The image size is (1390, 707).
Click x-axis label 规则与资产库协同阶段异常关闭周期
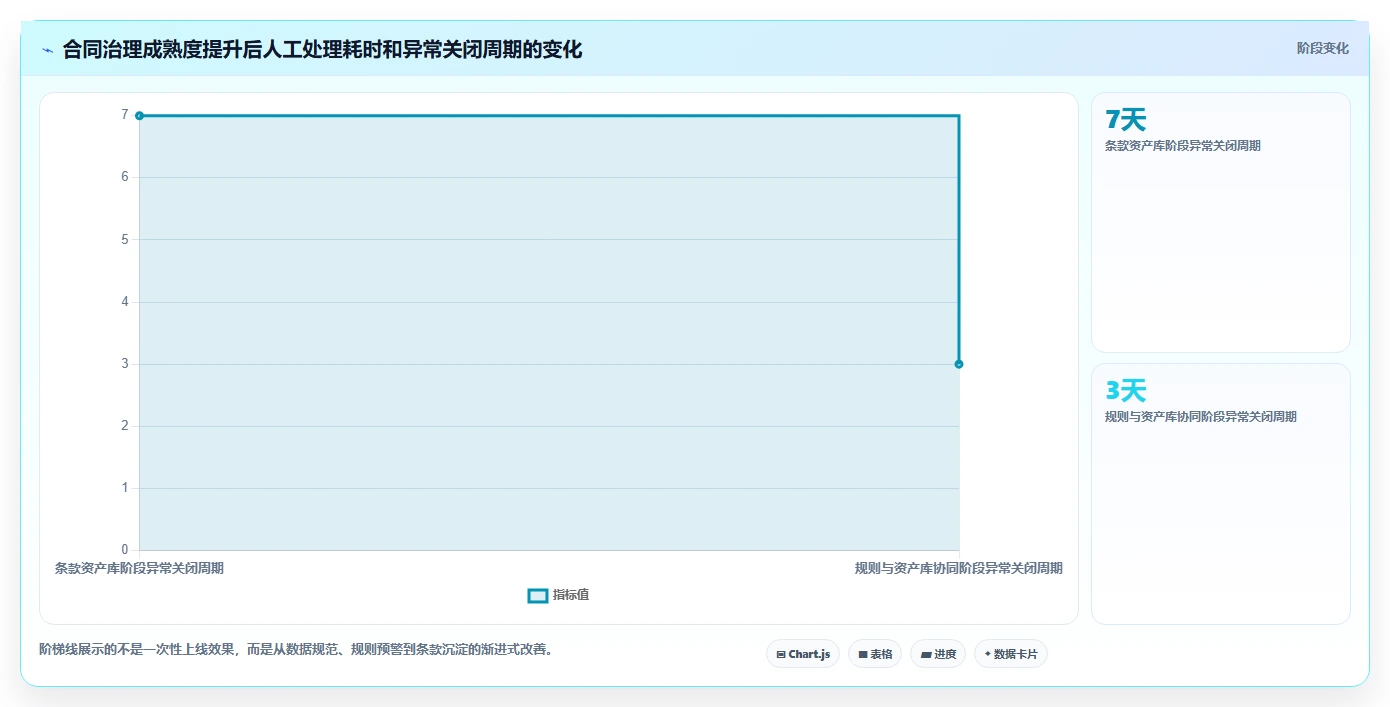click(x=958, y=568)
